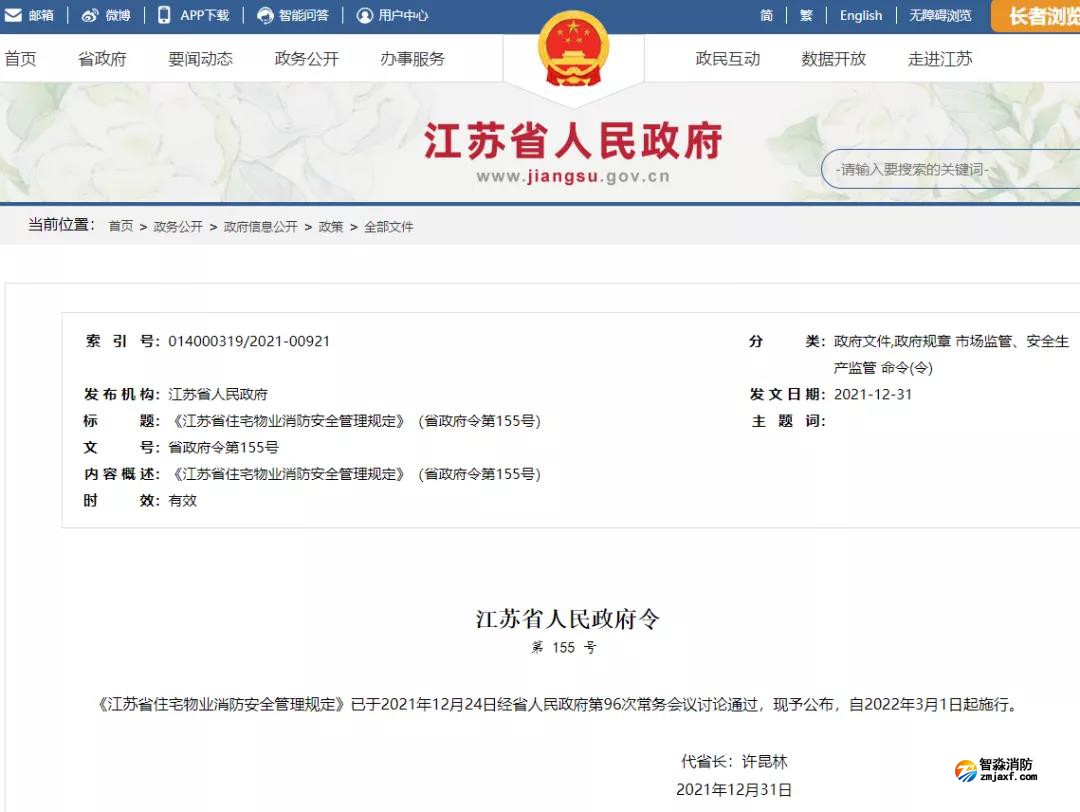The image size is (1080, 812).
Task: Switch site language to English
Action: click(860, 15)
